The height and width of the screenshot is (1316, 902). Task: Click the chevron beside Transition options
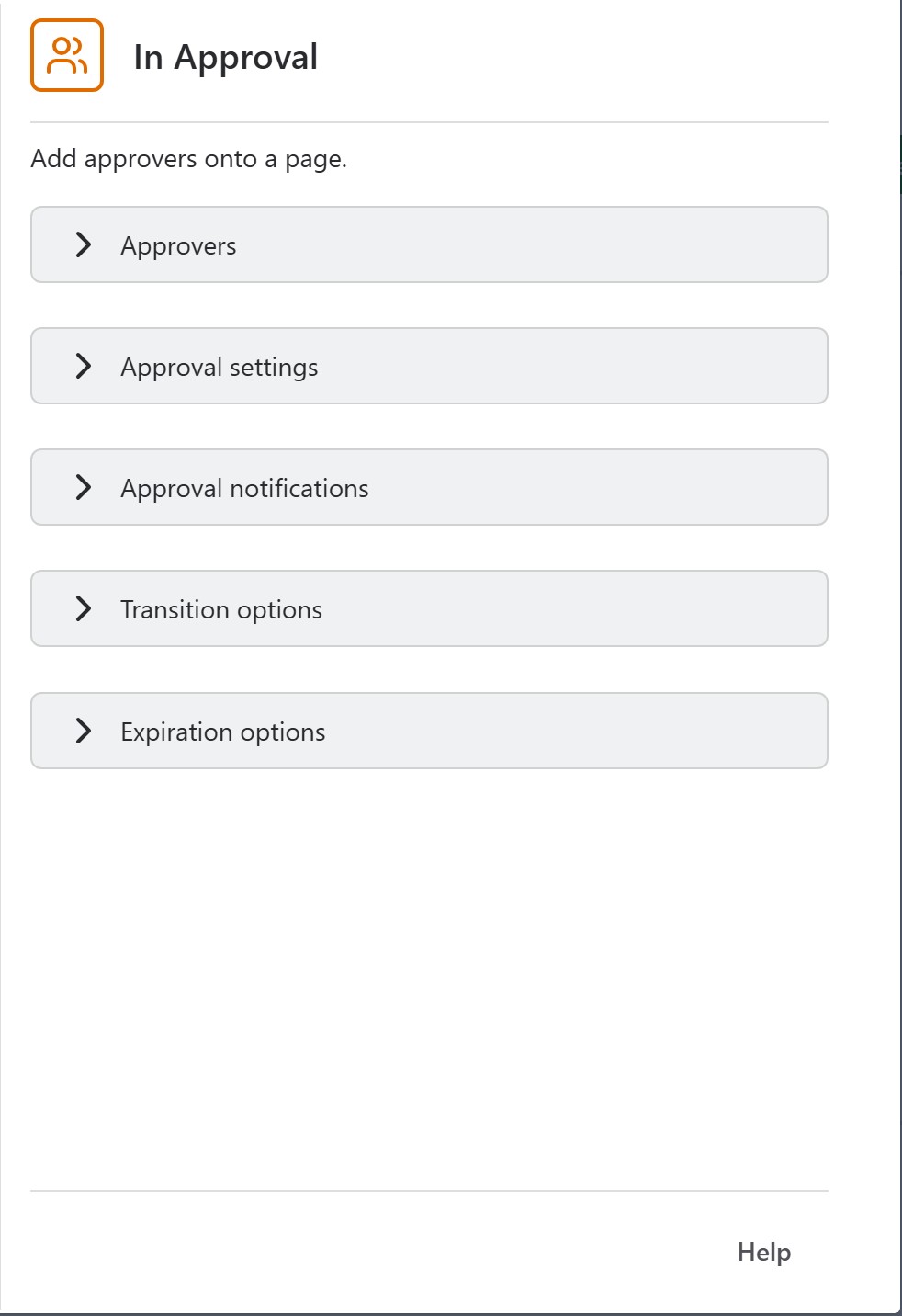point(85,608)
